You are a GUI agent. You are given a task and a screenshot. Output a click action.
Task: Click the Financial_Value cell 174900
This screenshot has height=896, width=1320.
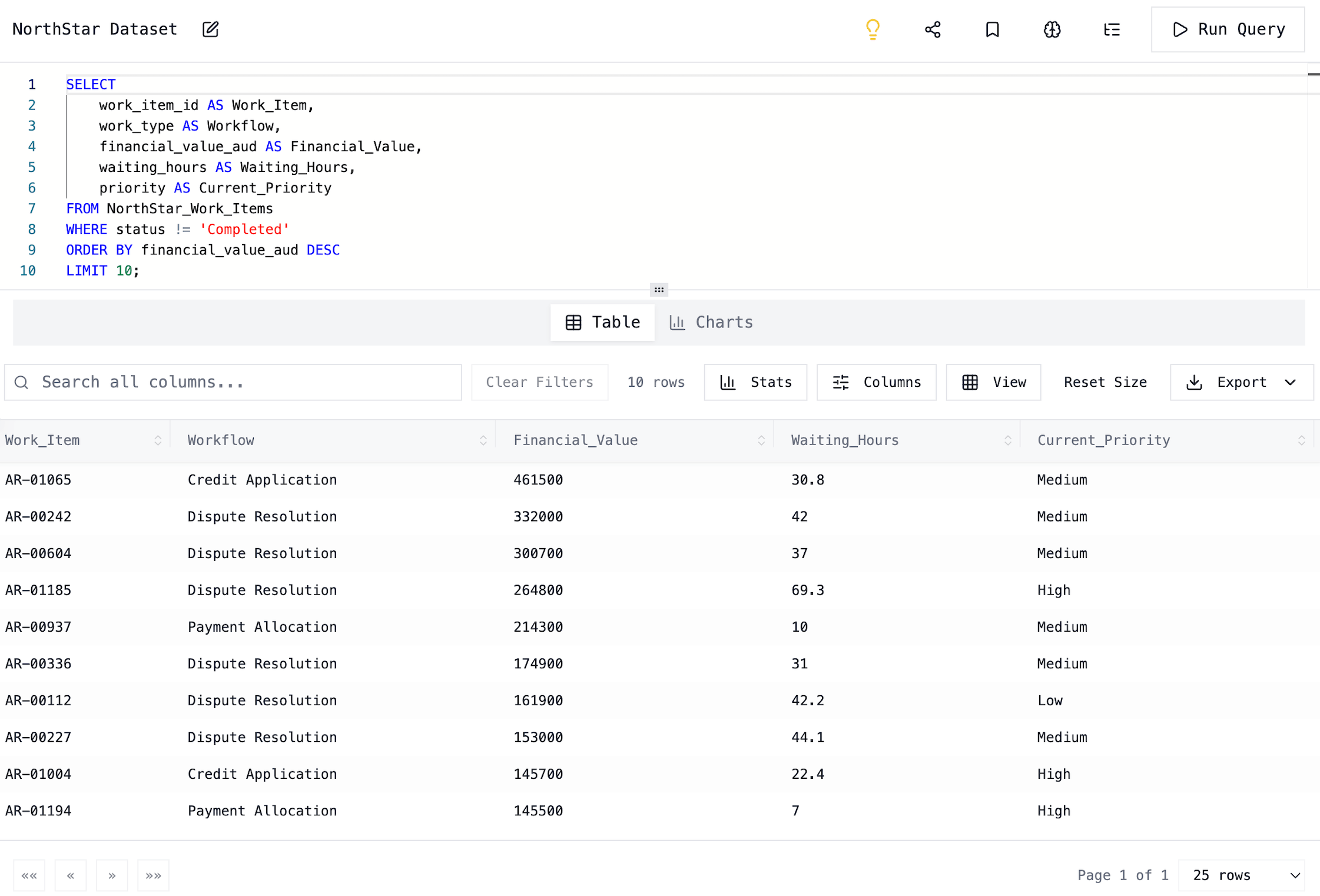pyautogui.click(x=538, y=663)
